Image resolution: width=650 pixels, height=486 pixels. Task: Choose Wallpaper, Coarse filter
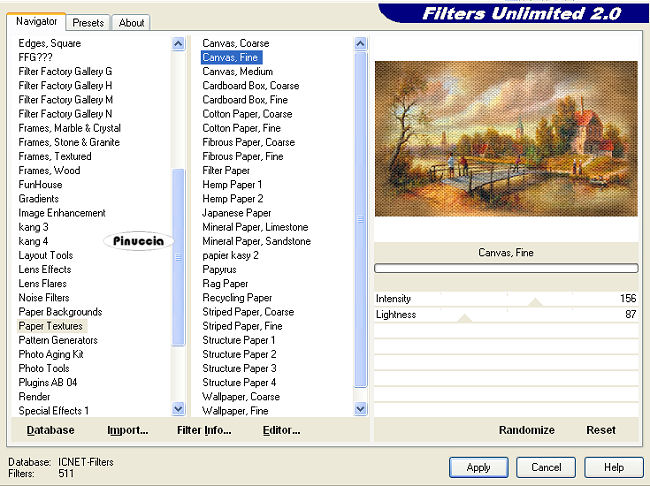tap(241, 396)
